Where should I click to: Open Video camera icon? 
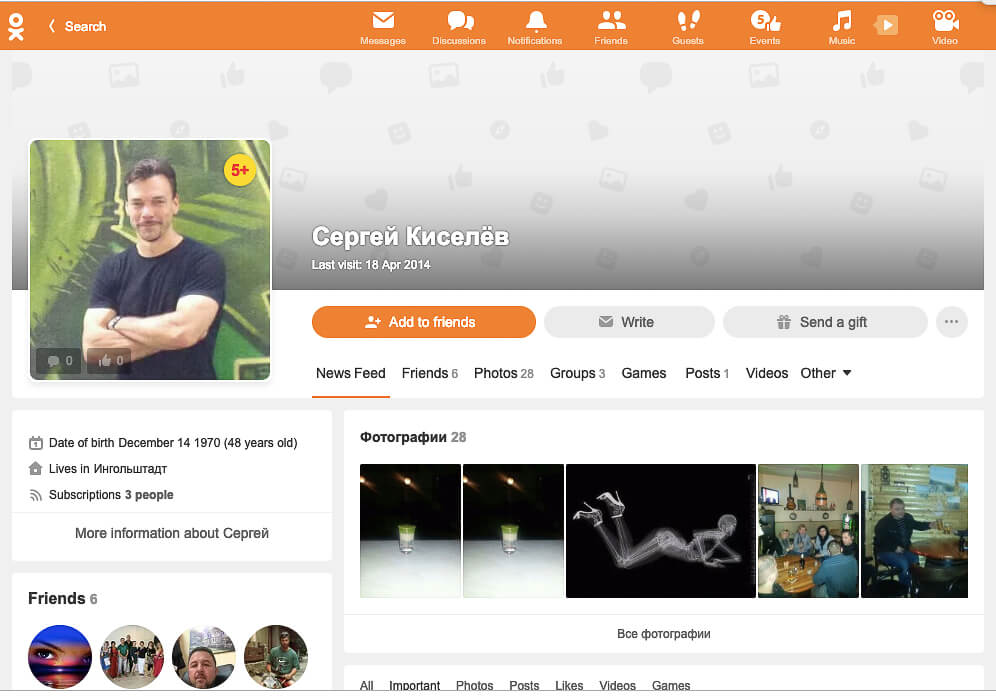[x=944, y=21]
